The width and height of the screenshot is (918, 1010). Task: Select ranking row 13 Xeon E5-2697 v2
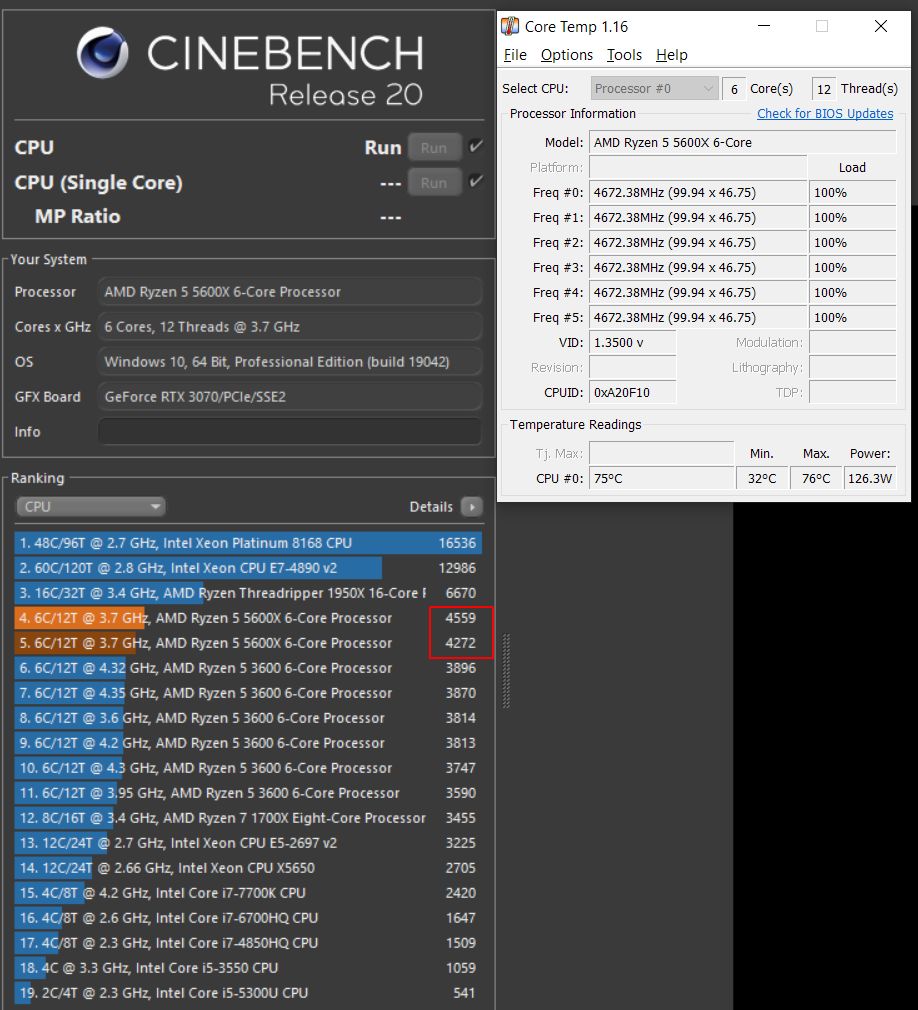pyautogui.click(x=248, y=843)
